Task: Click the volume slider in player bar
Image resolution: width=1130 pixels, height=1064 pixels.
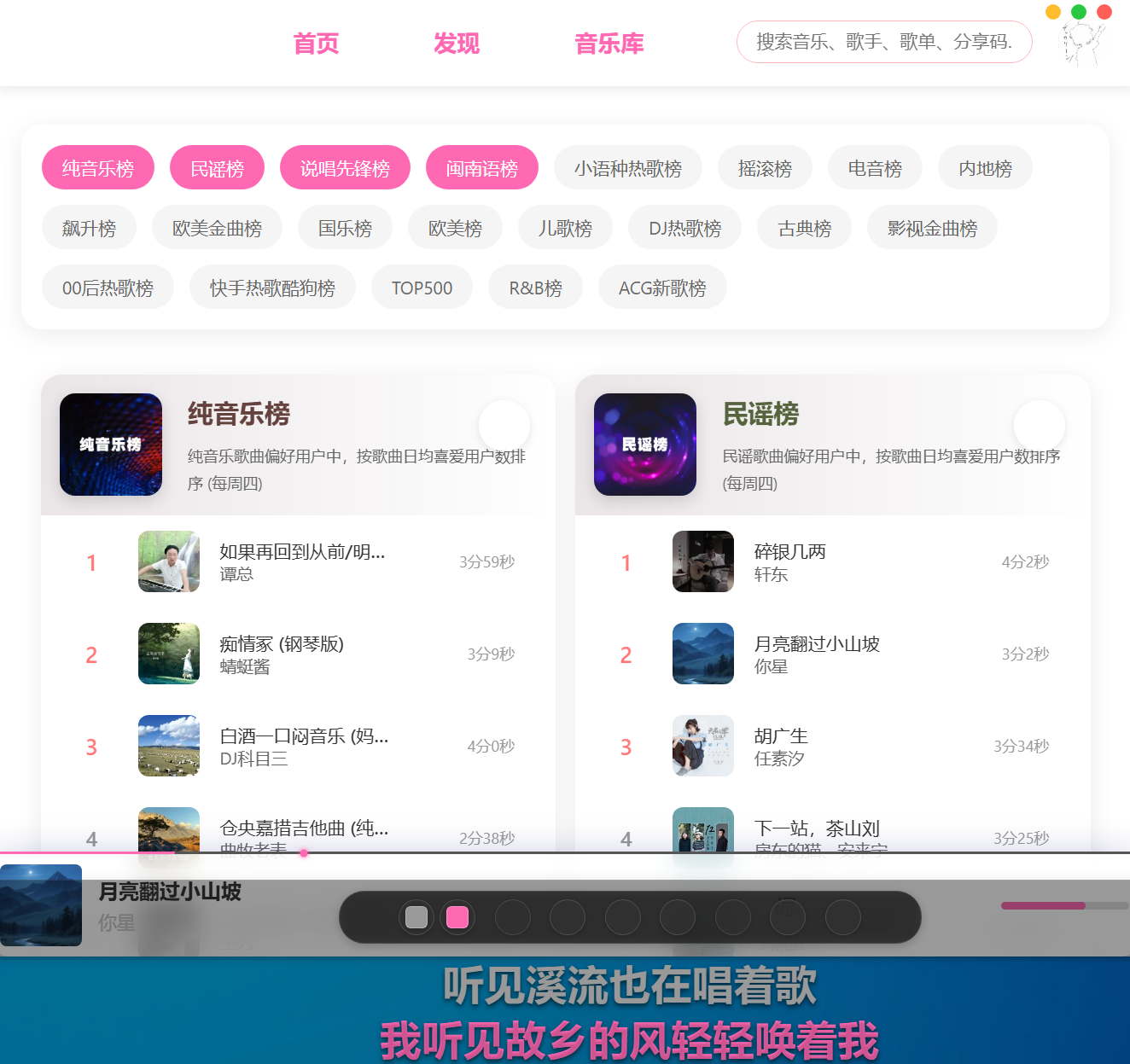Action: coord(1063,905)
